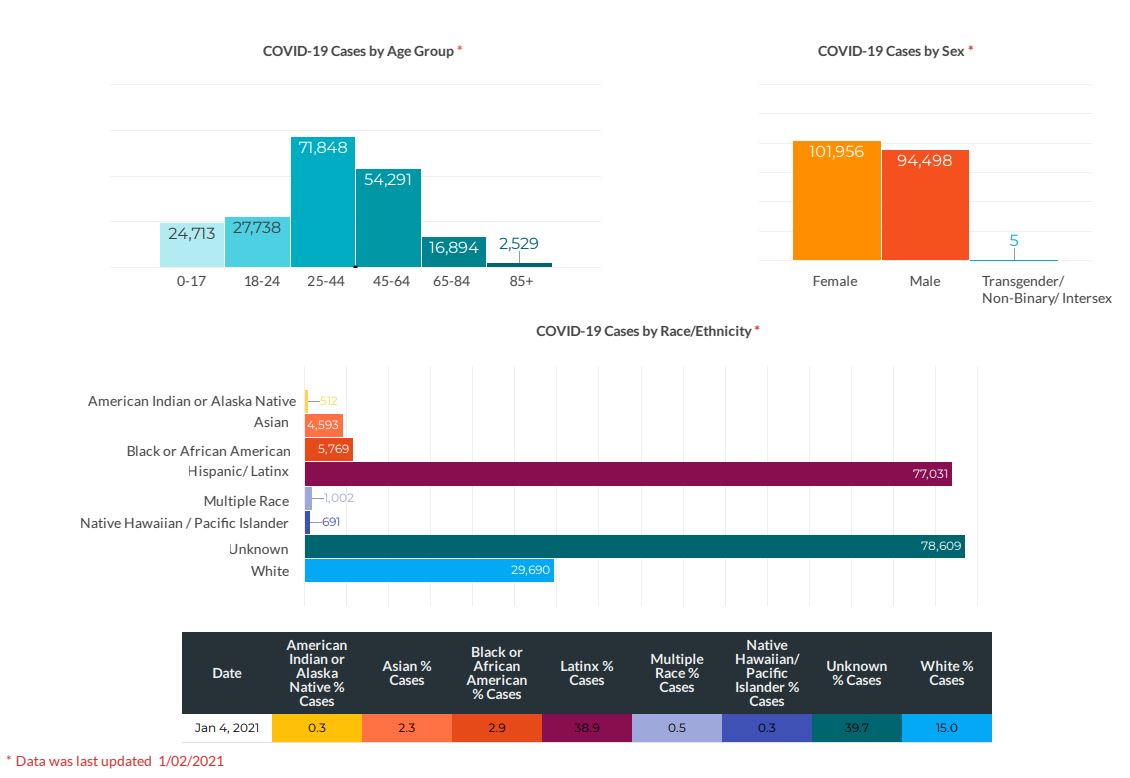Click the Transgender/Non-Binary/Intersex value 5
This screenshot has width=1130, height=778.
point(1013,241)
